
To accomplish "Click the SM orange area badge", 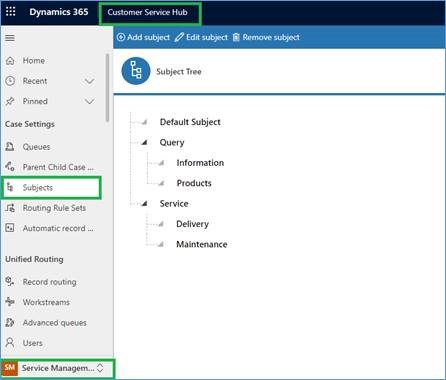I will point(10,368).
